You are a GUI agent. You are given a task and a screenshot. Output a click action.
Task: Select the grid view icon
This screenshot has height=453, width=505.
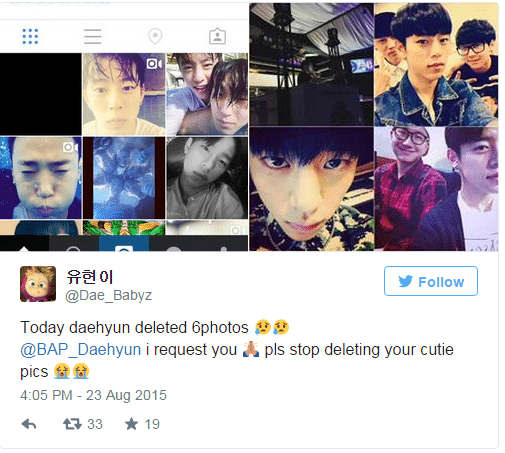[x=30, y=36]
